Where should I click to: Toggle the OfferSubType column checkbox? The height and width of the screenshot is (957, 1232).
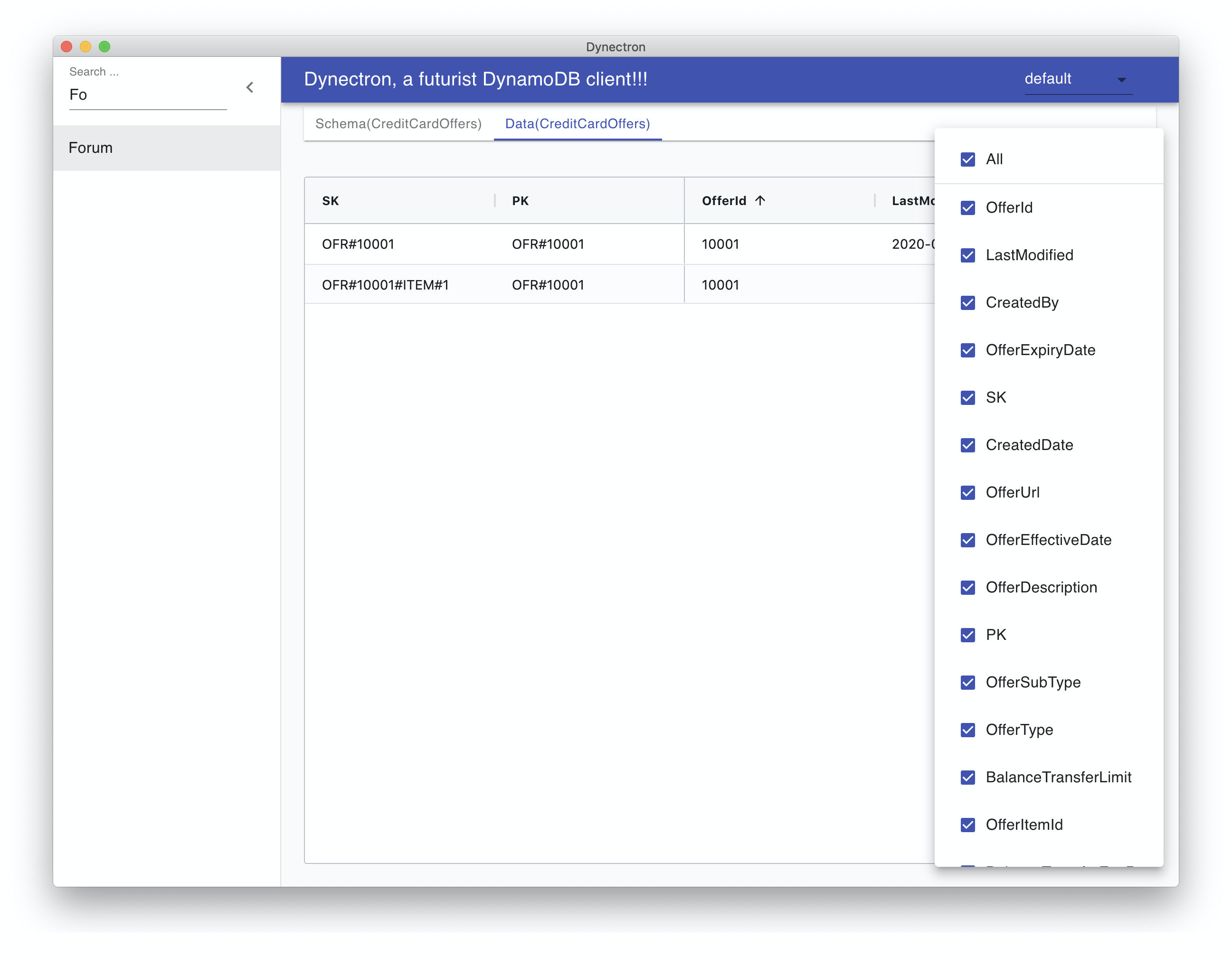pyautogui.click(x=967, y=682)
